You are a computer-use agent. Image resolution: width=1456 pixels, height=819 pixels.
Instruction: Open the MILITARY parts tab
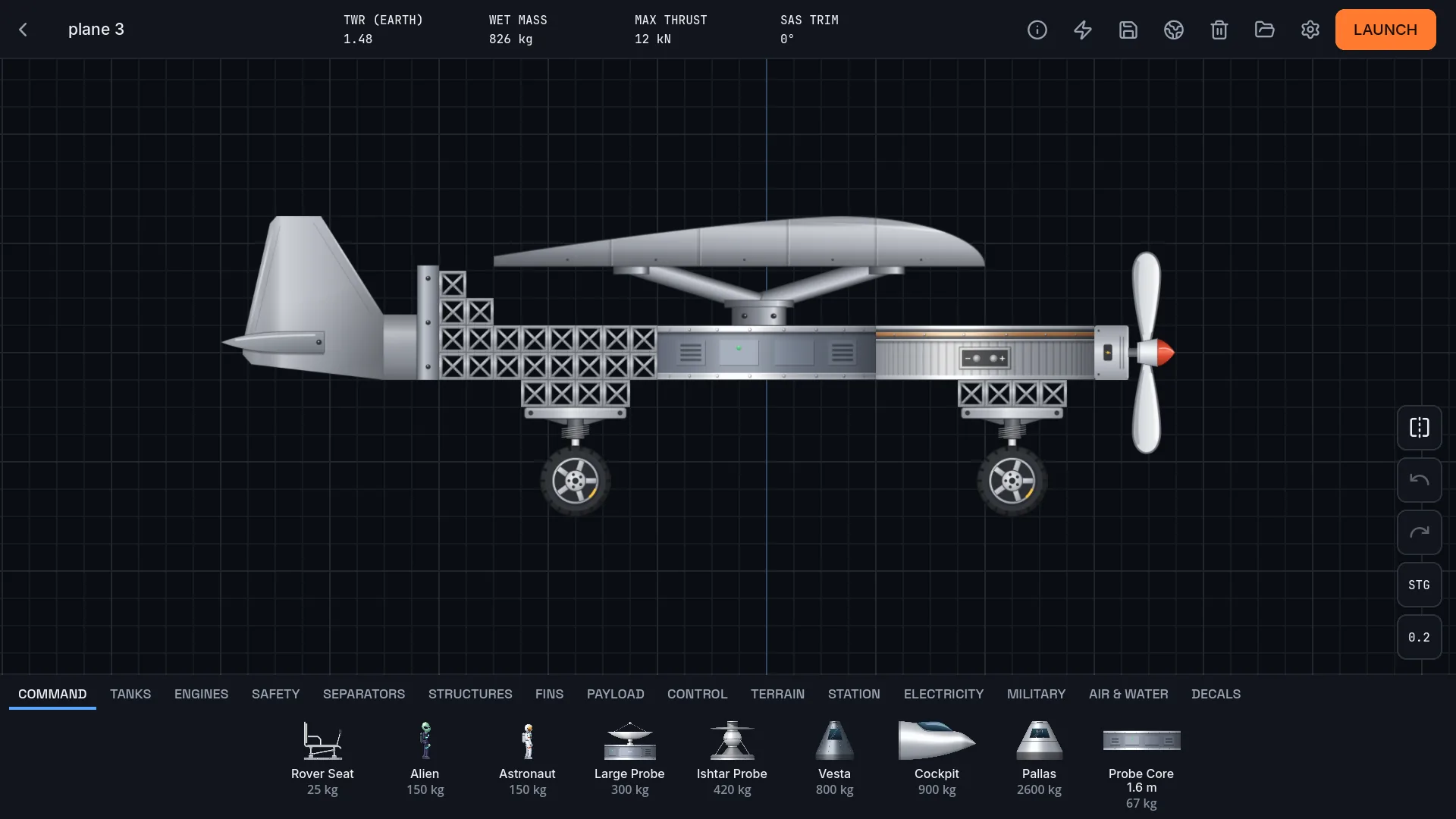(1036, 694)
